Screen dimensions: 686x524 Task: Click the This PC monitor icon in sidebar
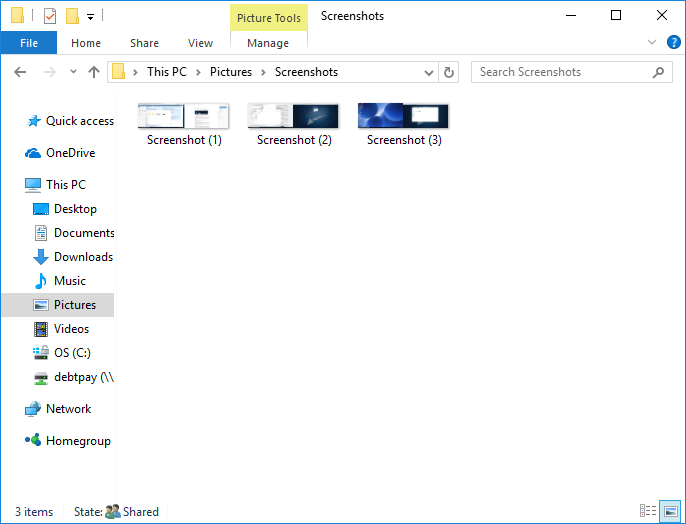[33, 185]
